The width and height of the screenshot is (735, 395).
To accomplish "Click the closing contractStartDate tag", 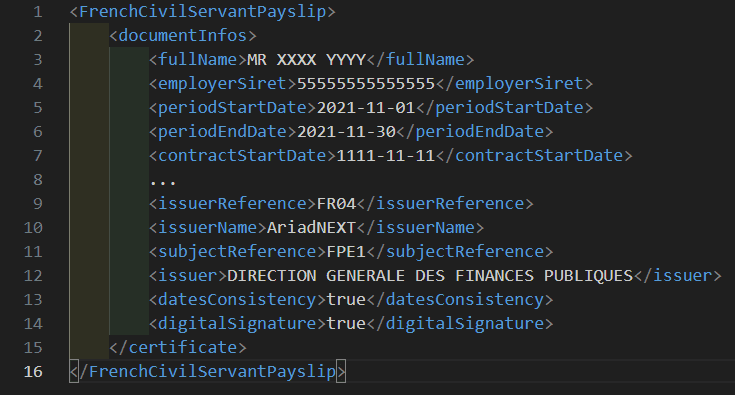I will (533, 156).
